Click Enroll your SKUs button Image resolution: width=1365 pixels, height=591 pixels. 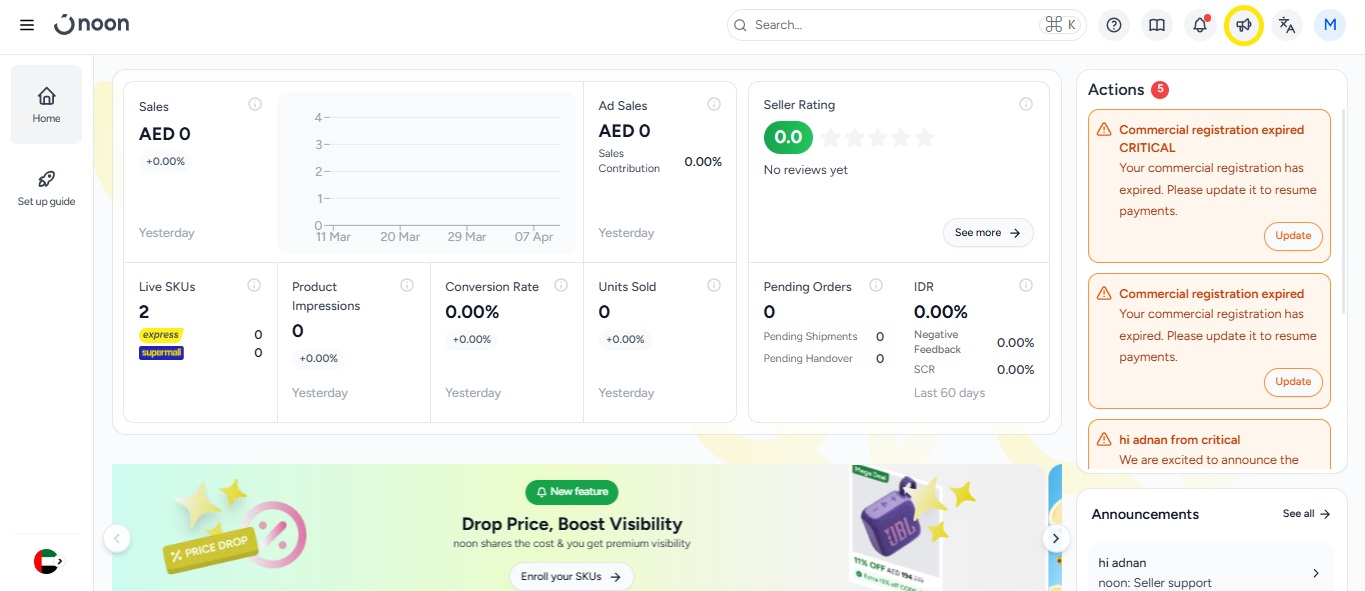(571, 577)
